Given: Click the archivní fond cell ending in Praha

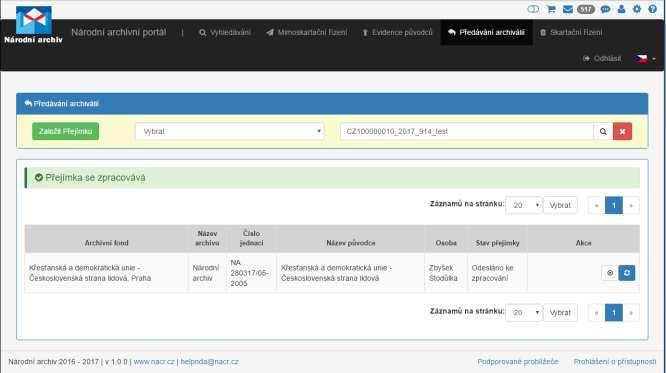Looking at the screenshot, I should point(106,273).
